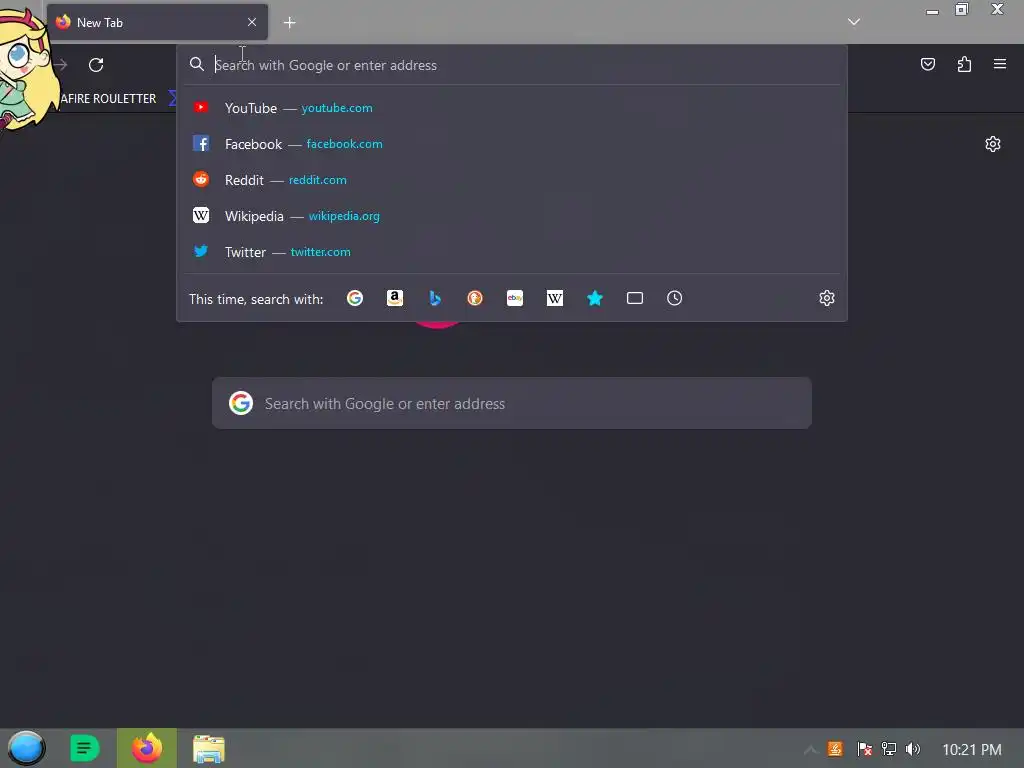Click the Twitter bird favicon in suggestions
The image size is (1024, 768).
click(201, 251)
